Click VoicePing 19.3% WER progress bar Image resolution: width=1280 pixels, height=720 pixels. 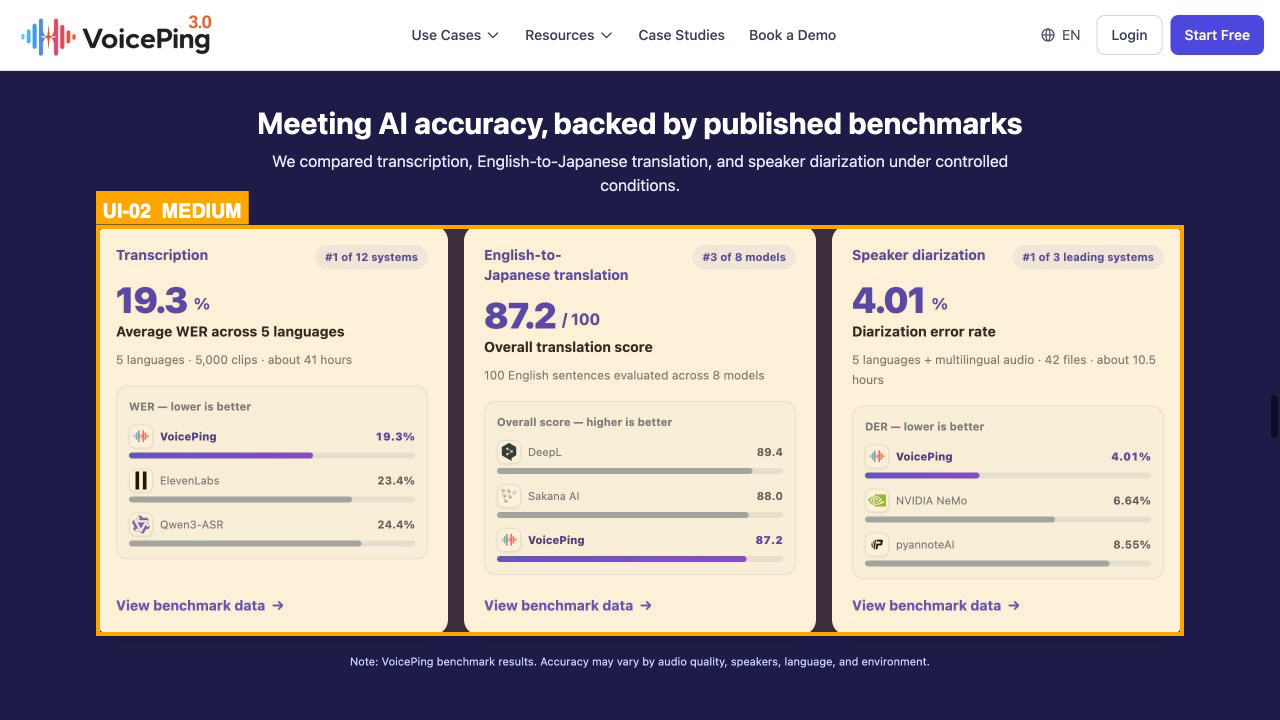(x=272, y=455)
